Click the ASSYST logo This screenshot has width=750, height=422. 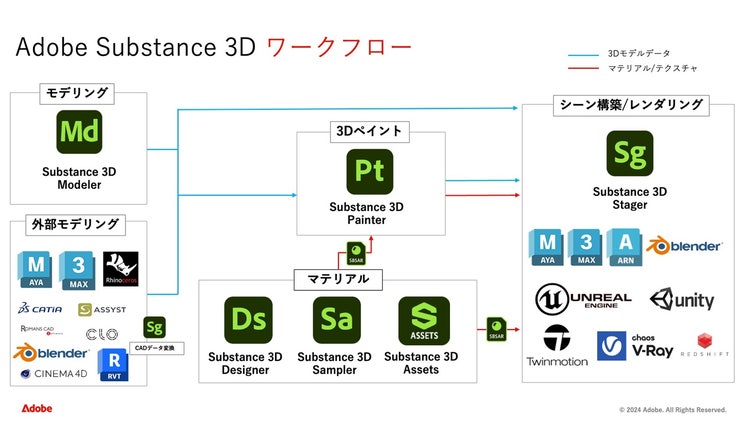coord(102,310)
